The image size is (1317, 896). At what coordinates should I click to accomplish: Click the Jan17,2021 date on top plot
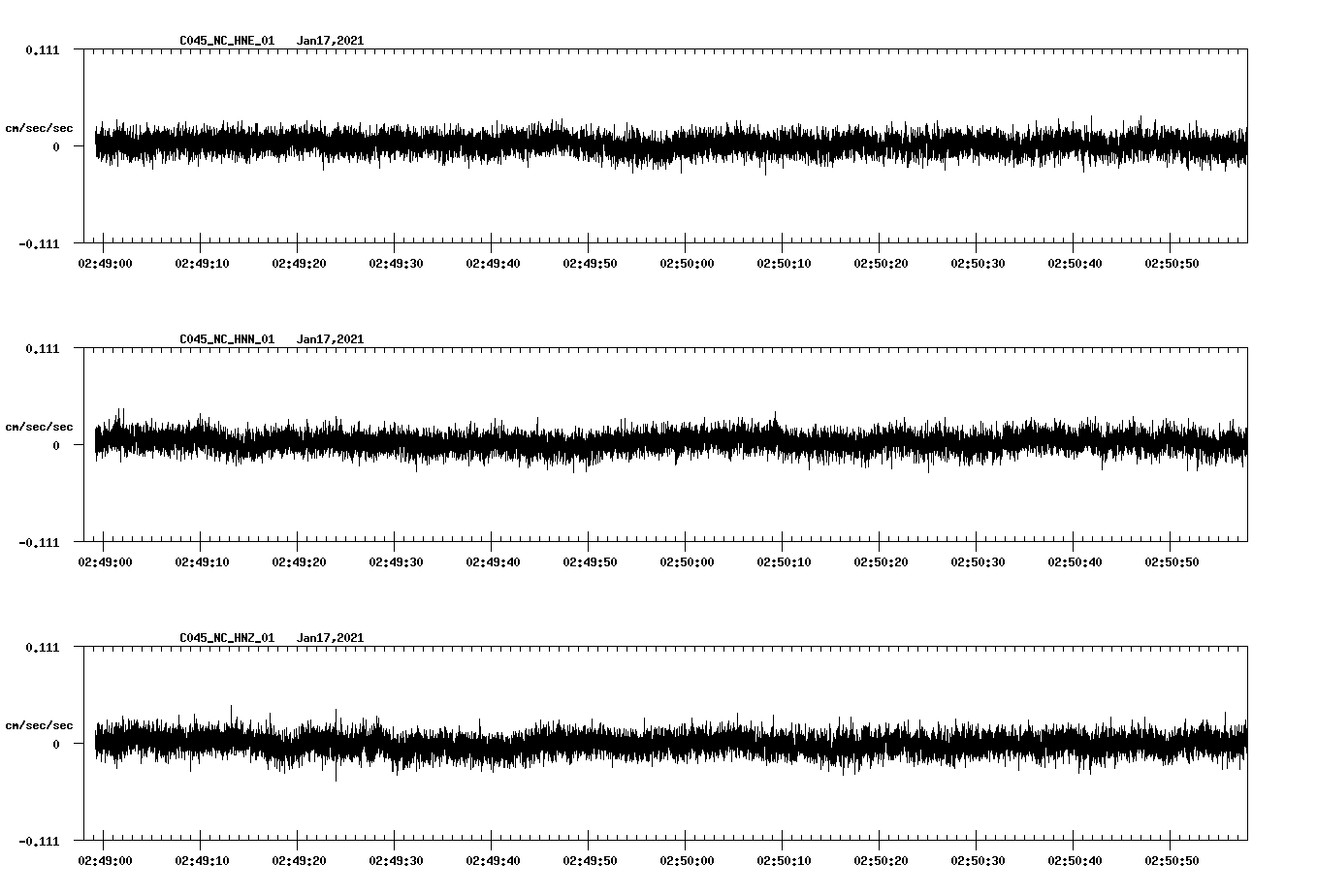[331, 40]
